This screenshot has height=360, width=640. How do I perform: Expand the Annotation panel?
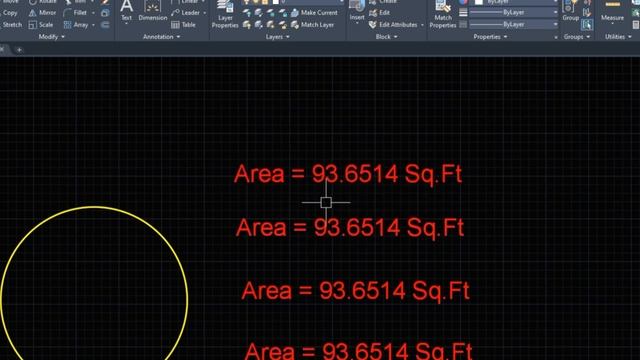(162, 37)
